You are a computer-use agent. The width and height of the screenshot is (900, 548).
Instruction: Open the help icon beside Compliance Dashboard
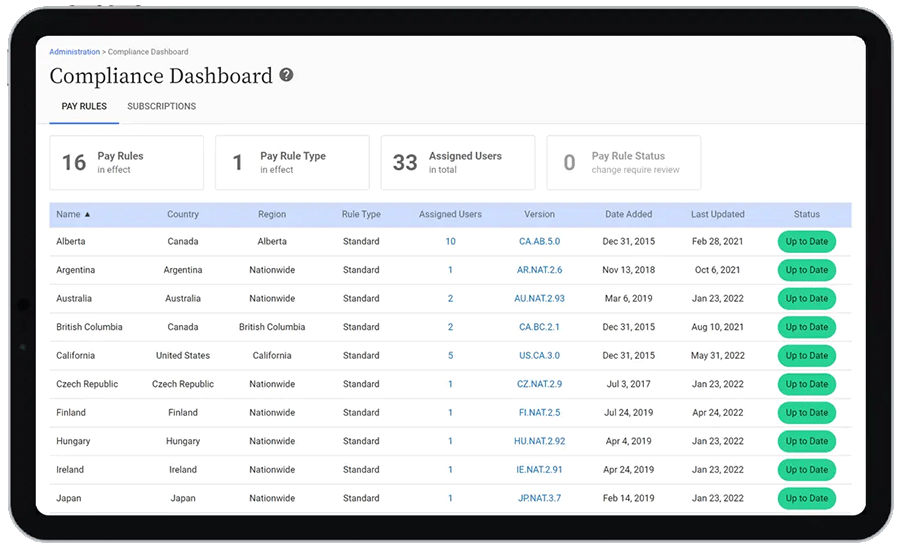[x=286, y=75]
